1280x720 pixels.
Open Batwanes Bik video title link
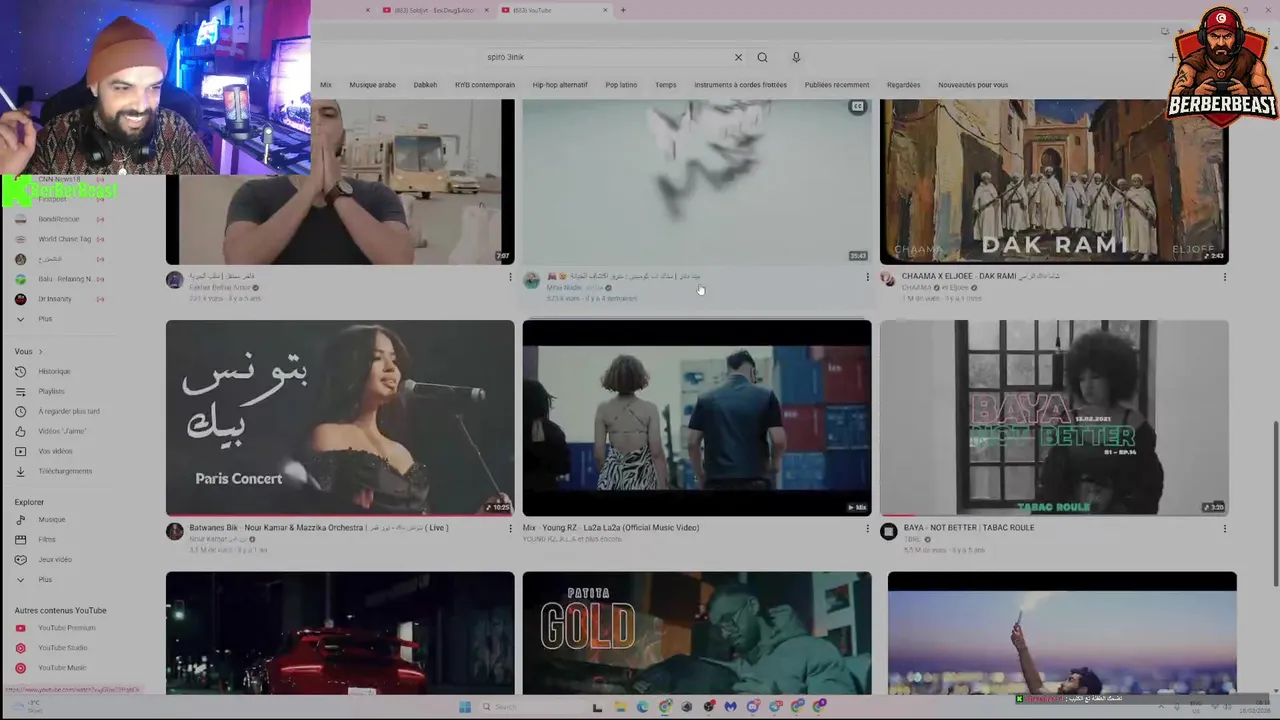pyautogui.click(x=319, y=528)
